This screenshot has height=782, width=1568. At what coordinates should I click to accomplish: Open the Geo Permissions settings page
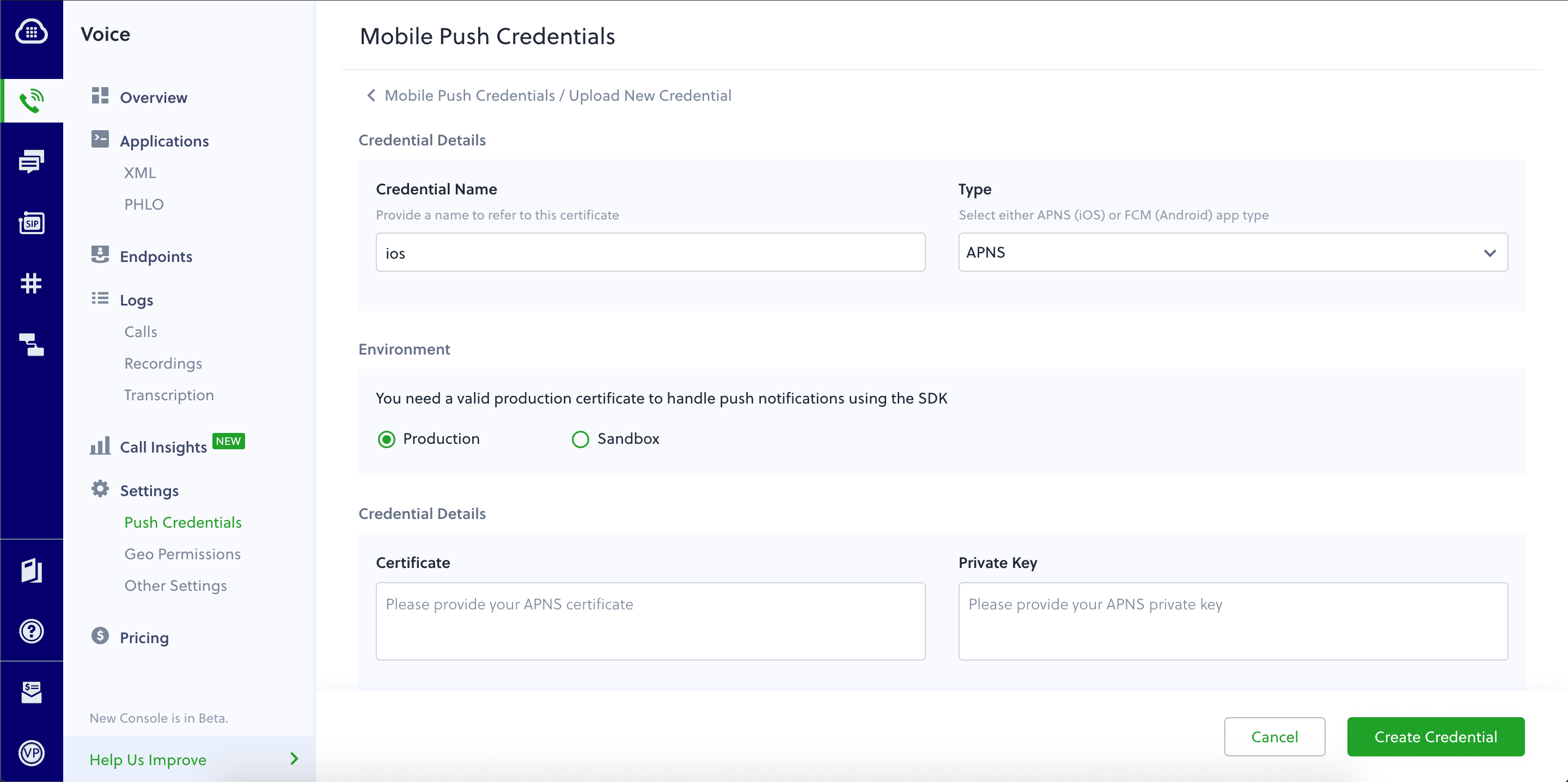tap(182, 554)
